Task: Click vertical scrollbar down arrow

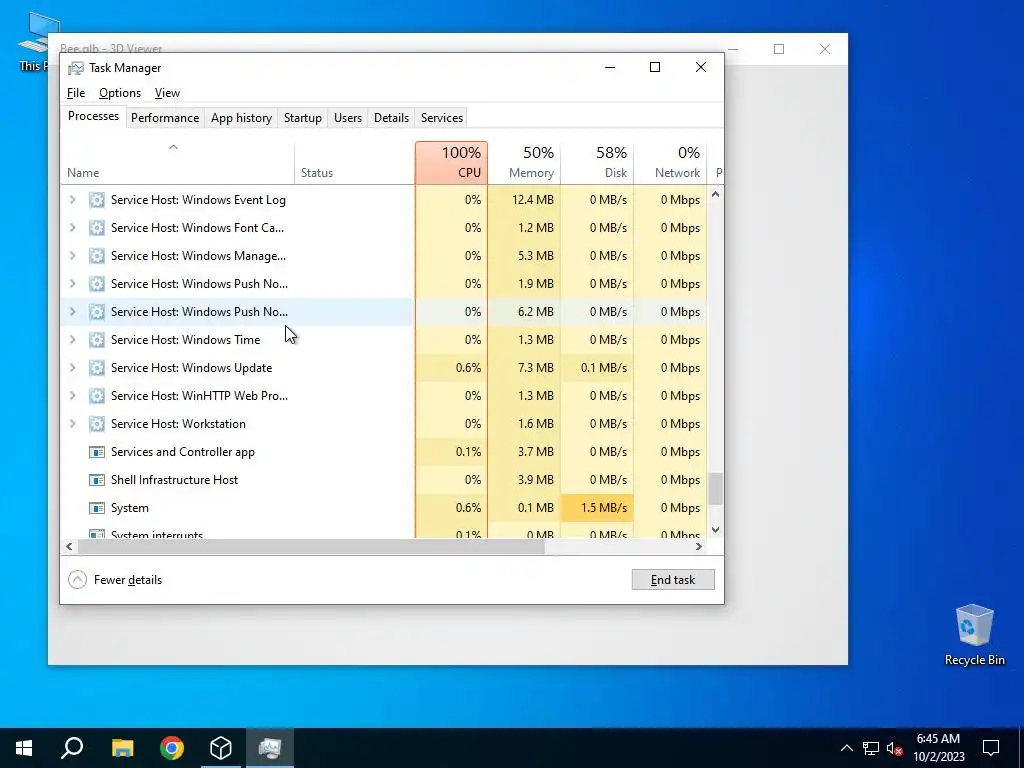Action: (716, 530)
